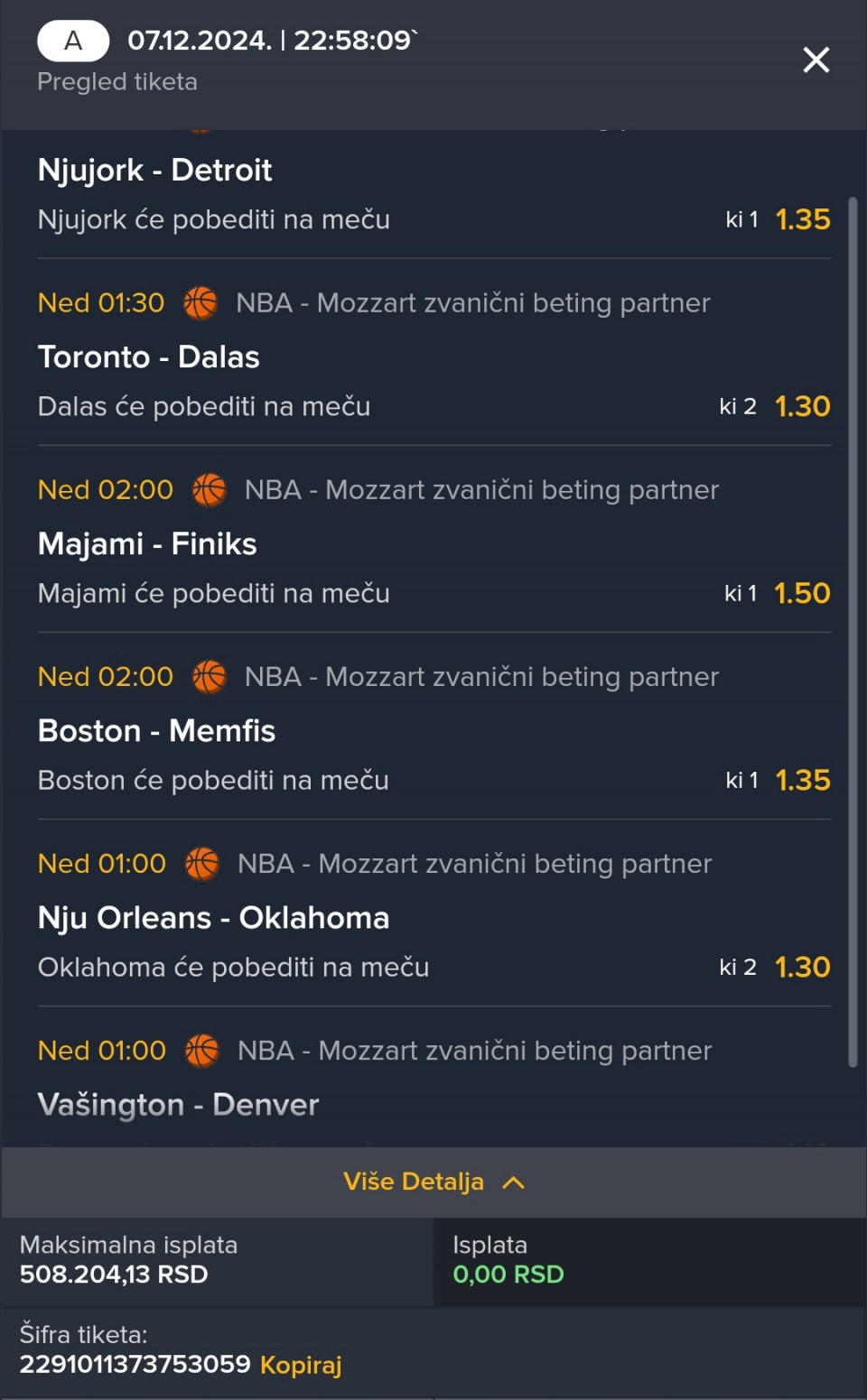The height and width of the screenshot is (1400, 867).
Task: Click basketball icon for Nju Orleans - Oklahoma
Action: click(202, 864)
